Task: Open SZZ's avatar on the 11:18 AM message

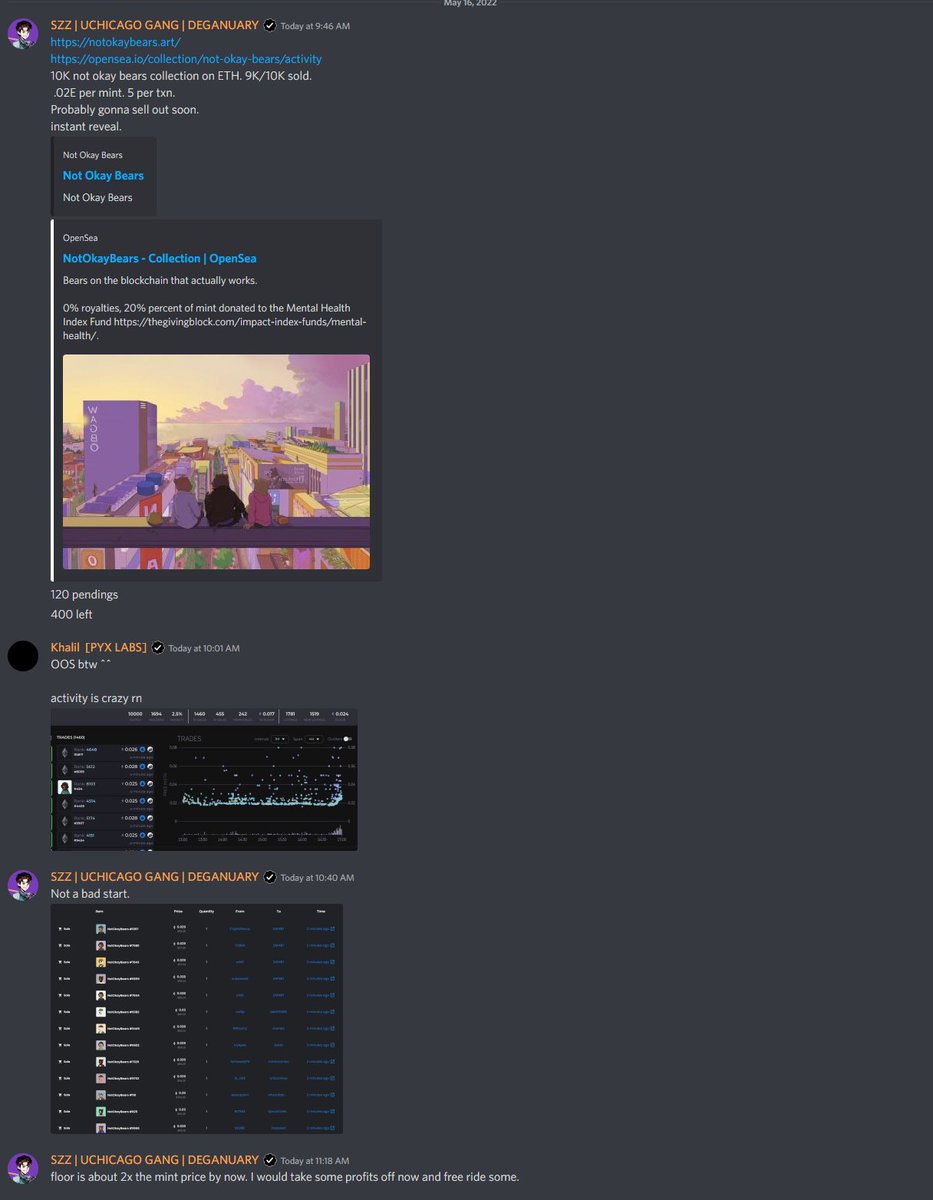Action: (x=23, y=1169)
